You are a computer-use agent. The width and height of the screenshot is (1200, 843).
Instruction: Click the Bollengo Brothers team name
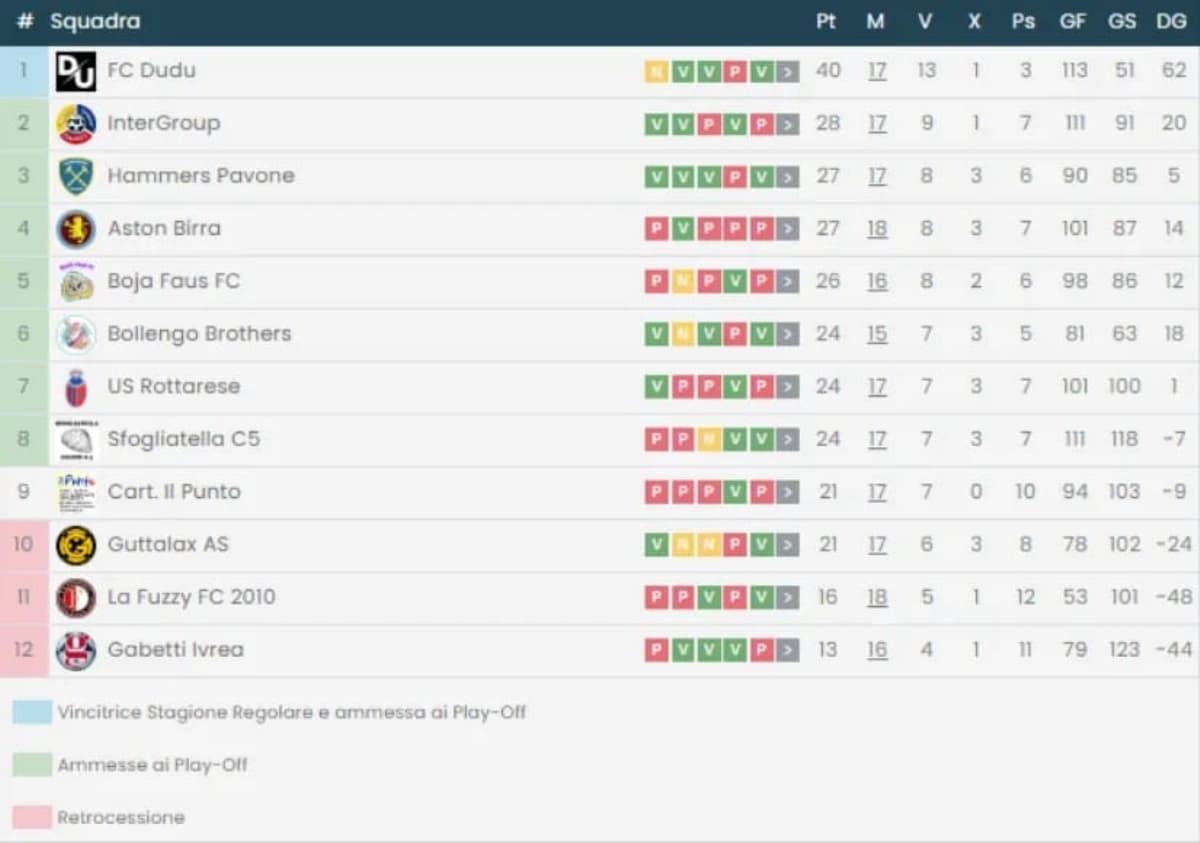coord(199,334)
